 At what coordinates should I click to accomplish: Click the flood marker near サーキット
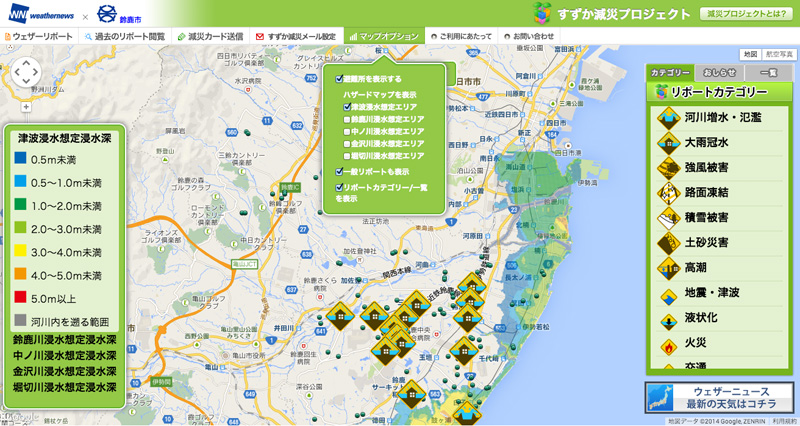coord(412,395)
